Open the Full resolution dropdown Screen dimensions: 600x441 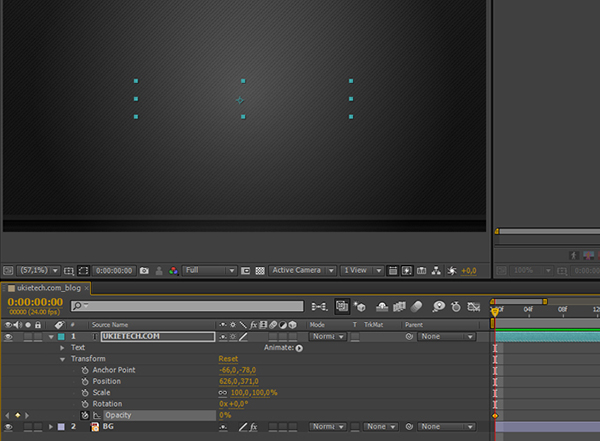point(209,270)
